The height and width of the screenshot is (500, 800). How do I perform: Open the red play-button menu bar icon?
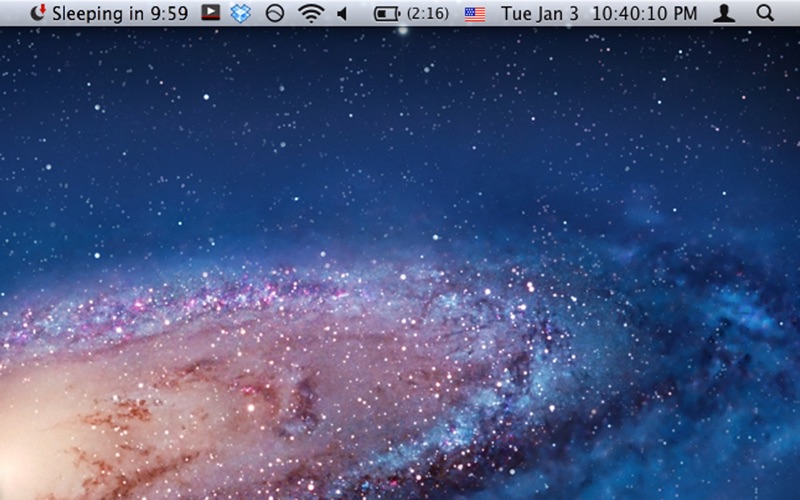click(x=211, y=13)
